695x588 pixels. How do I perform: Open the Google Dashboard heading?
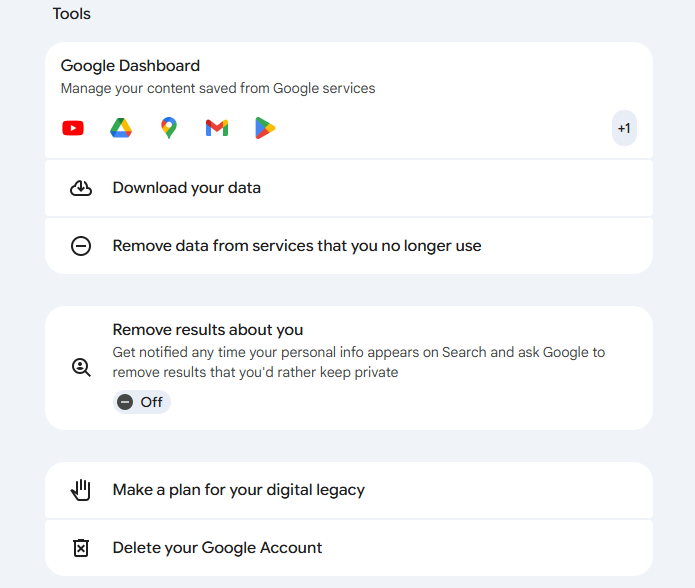tap(130, 66)
